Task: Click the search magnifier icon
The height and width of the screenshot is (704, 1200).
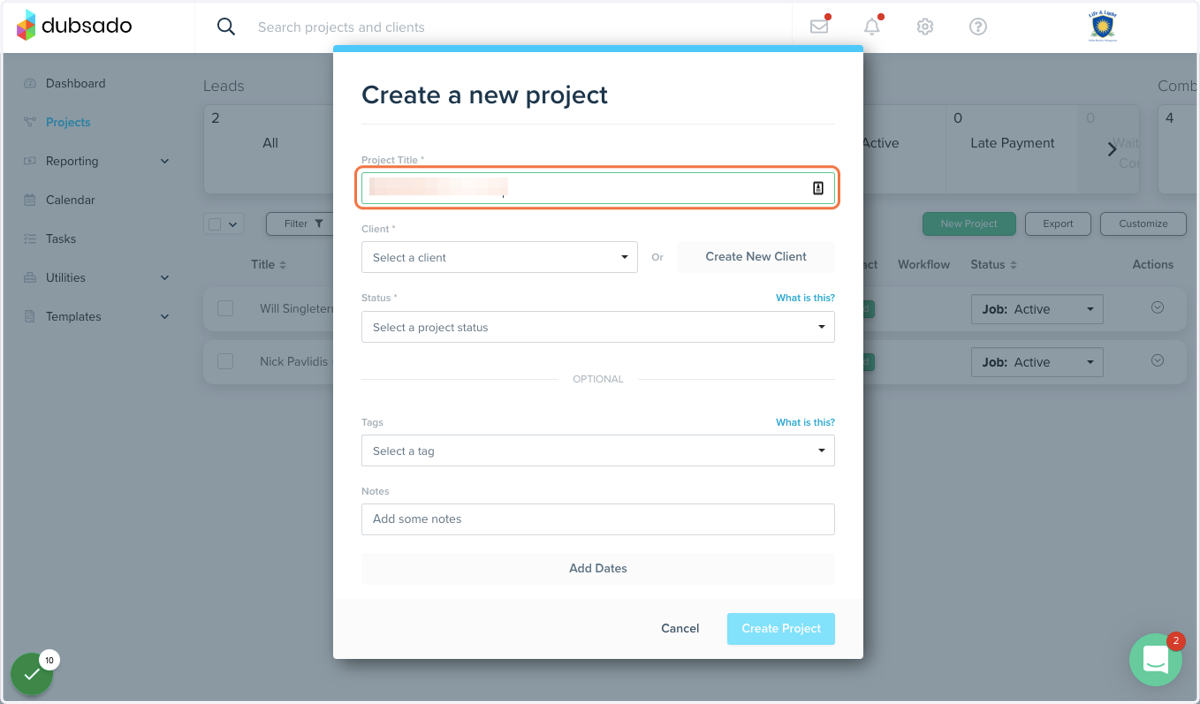Action: pyautogui.click(x=226, y=27)
